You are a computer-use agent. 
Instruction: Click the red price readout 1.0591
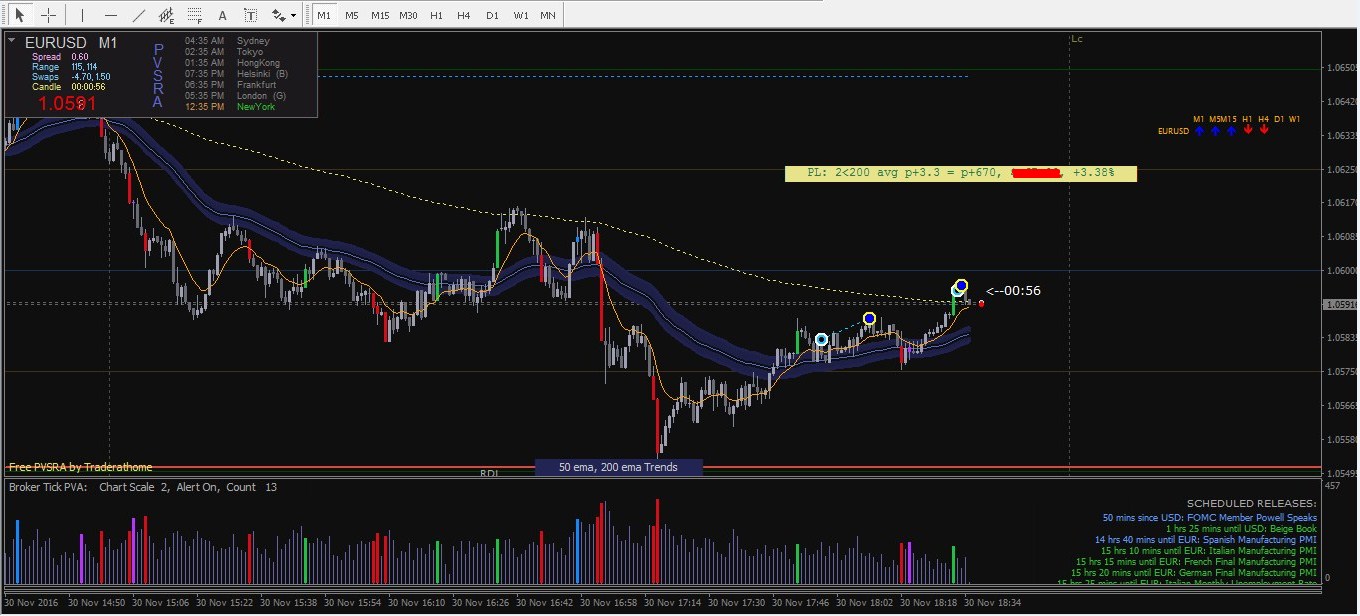click(67, 103)
